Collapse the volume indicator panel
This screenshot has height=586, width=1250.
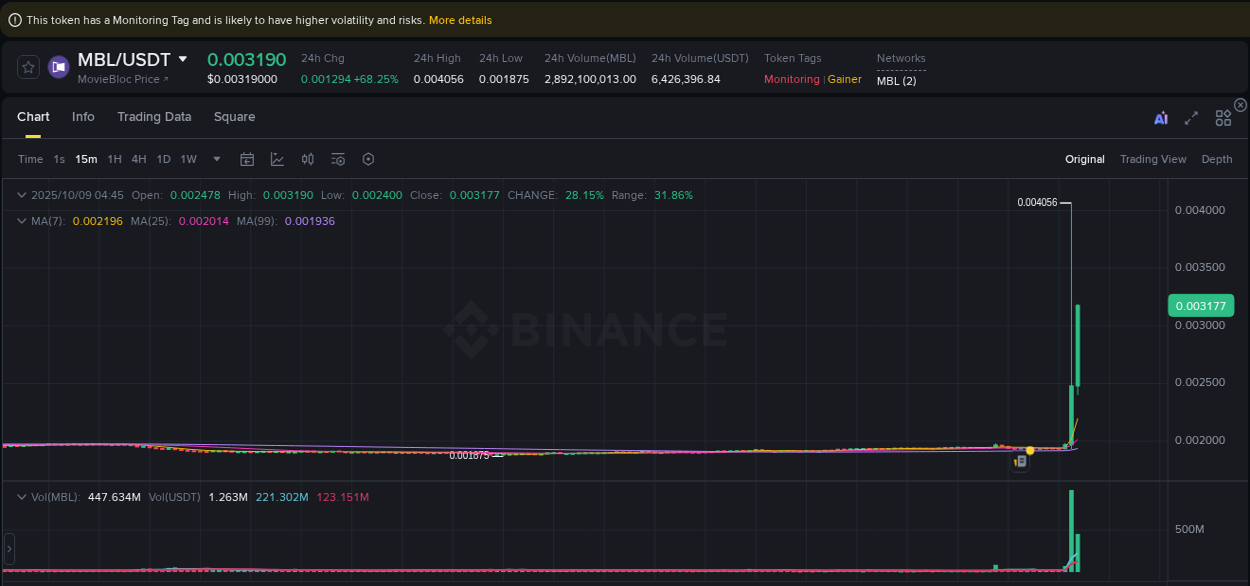click(x=20, y=496)
